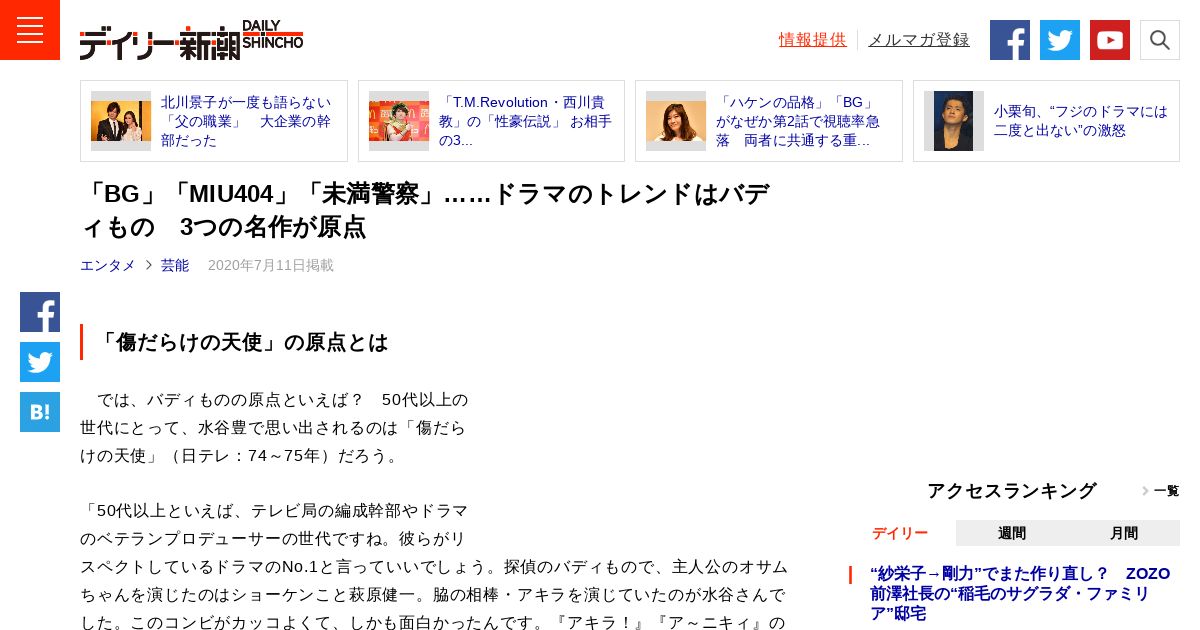Open the ranking 一覧 link
This screenshot has height=630, width=1200.
(1161, 491)
